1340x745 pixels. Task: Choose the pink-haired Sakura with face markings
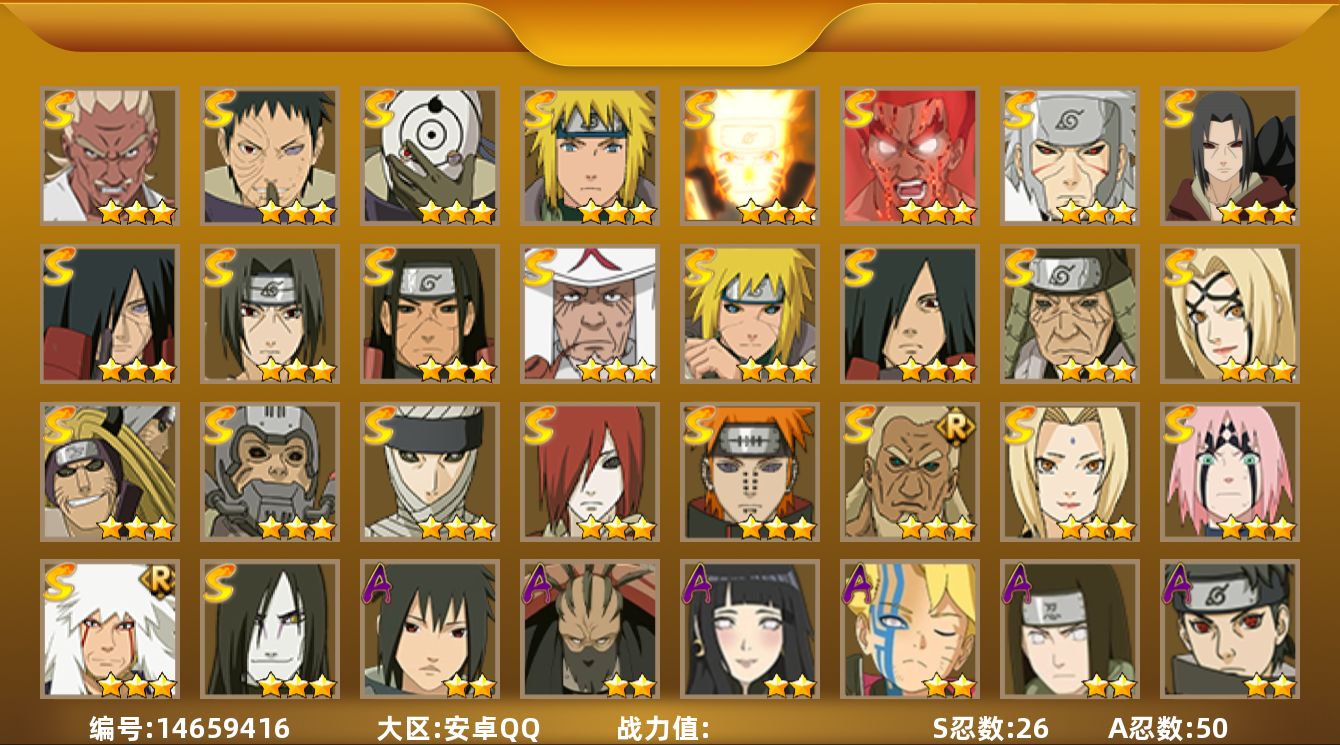pos(1230,472)
